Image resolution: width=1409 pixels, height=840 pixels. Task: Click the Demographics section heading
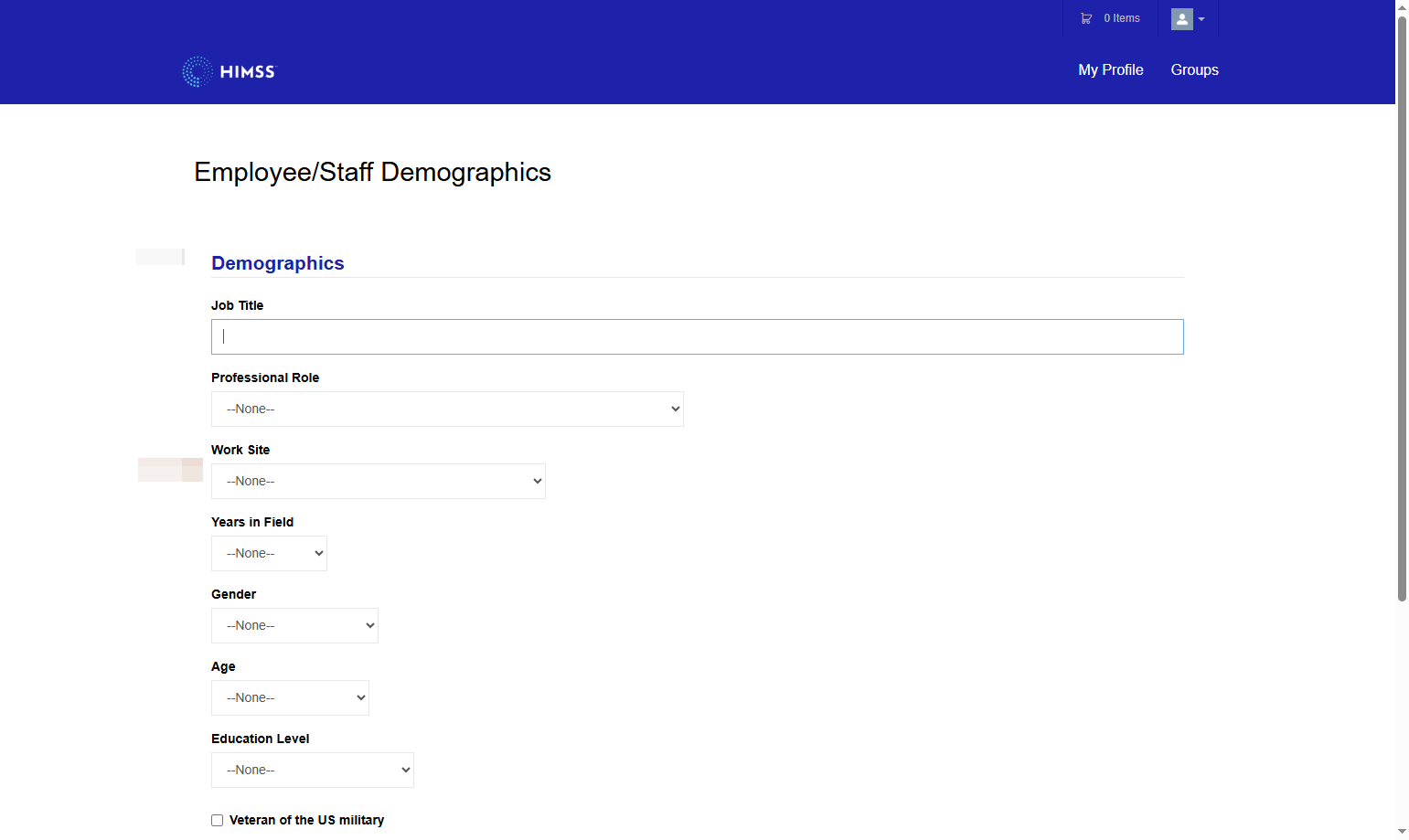point(277,263)
